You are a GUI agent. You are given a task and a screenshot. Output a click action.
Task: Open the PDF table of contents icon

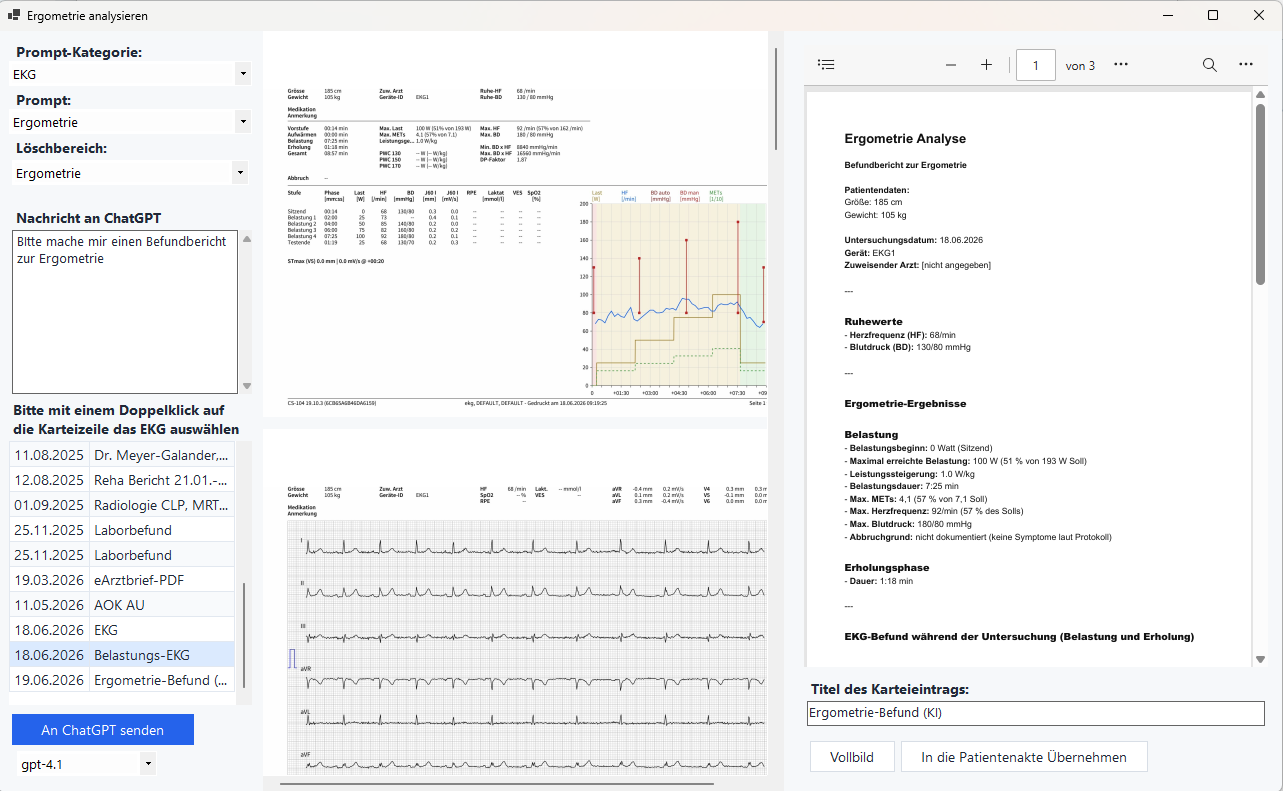click(x=826, y=65)
